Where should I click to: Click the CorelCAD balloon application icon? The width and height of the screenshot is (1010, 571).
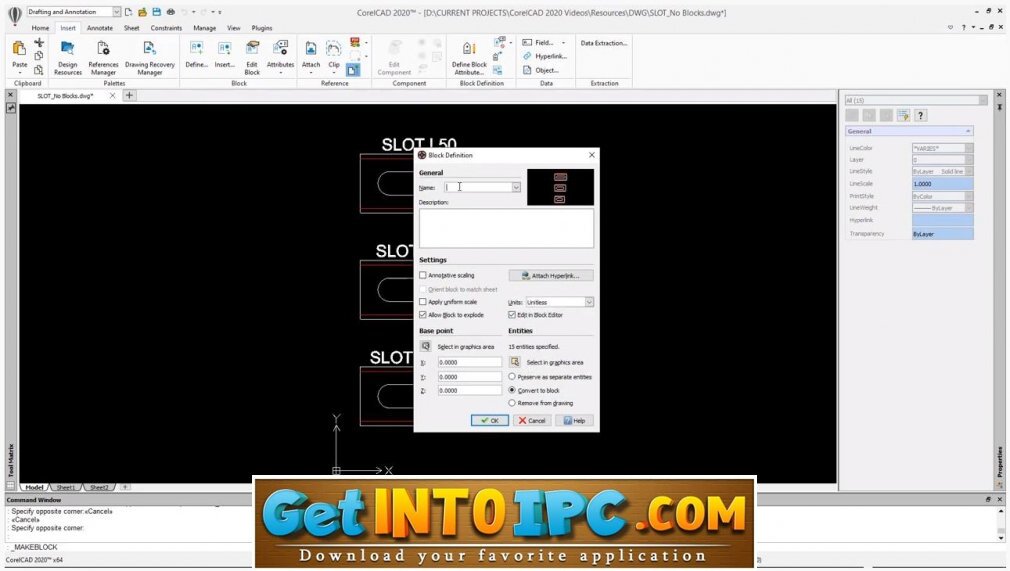pos(14,15)
